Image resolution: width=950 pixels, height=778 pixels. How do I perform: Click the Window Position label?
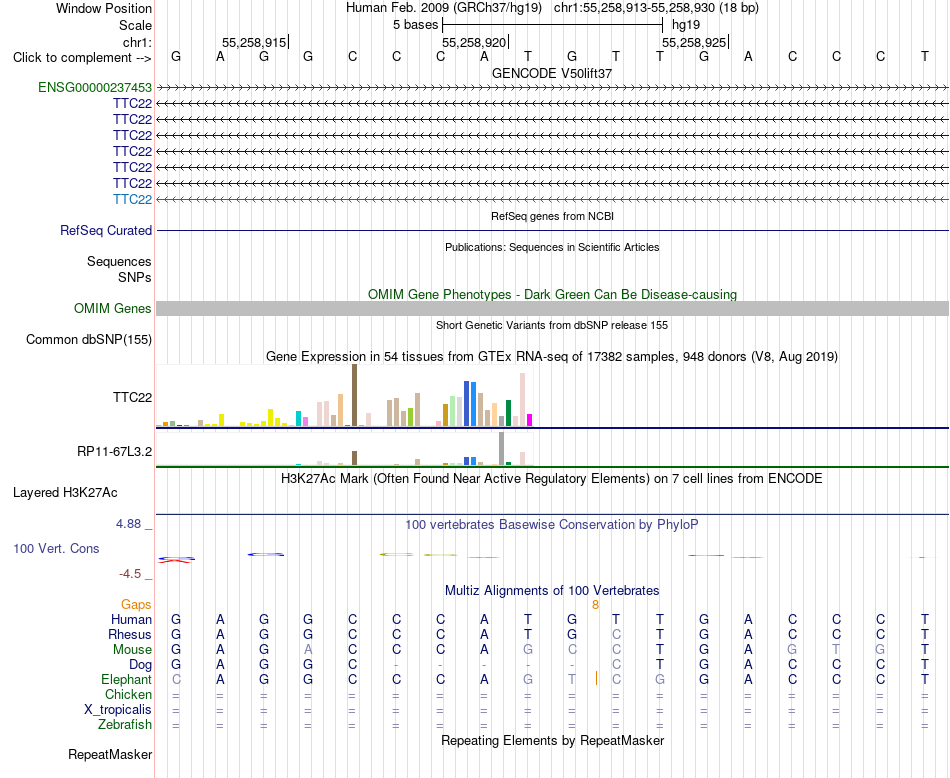[x=104, y=8]
